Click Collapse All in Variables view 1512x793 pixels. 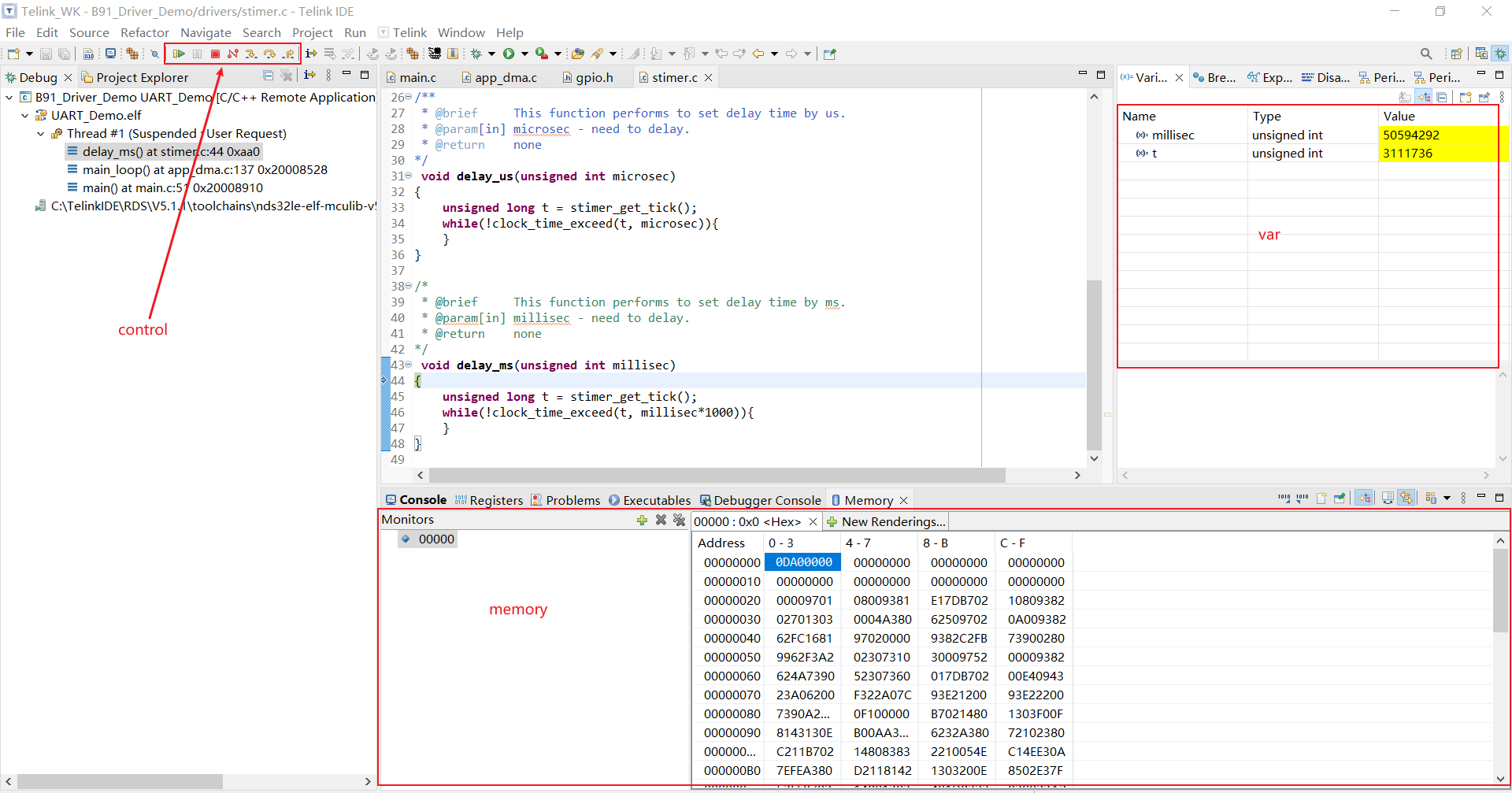(1442, 97)
